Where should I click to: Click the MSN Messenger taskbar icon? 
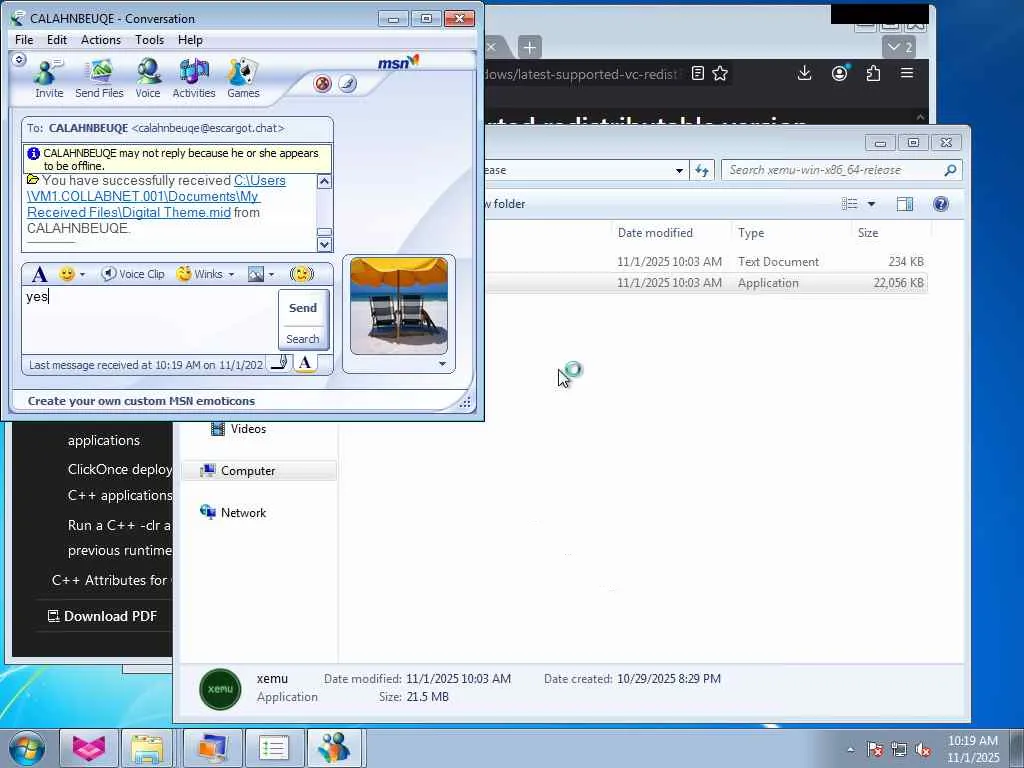point(334,748)
